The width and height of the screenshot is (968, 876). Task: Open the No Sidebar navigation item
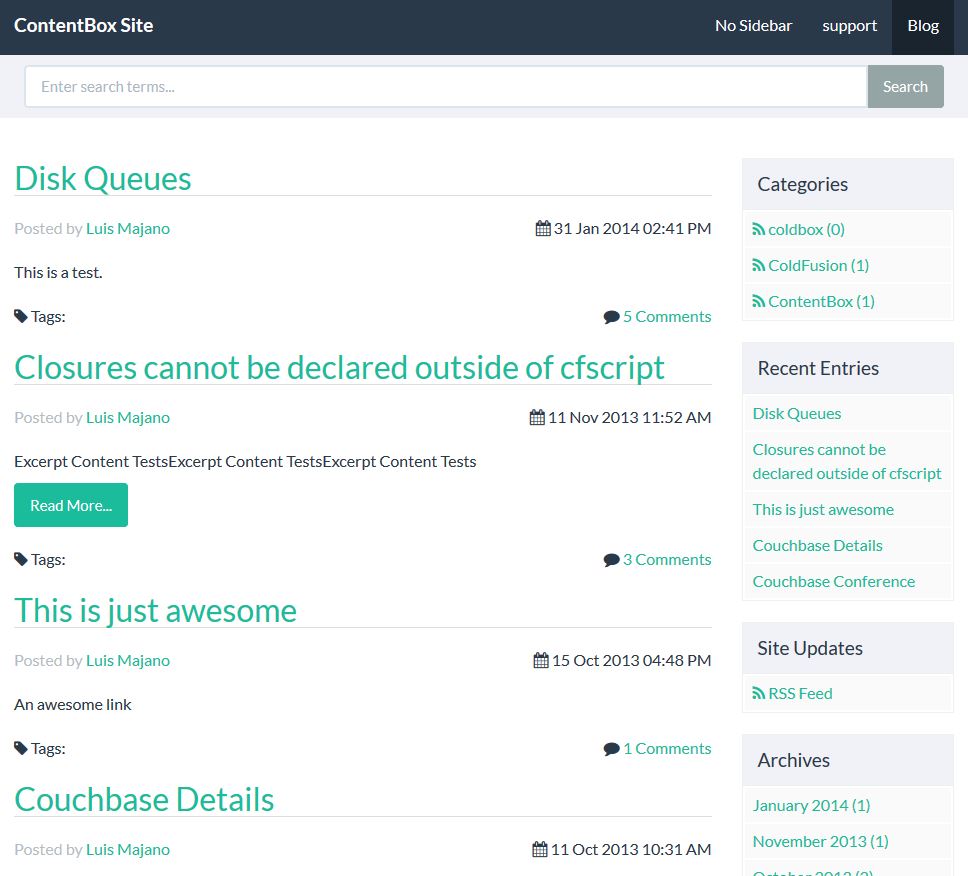tap(753, 26)
